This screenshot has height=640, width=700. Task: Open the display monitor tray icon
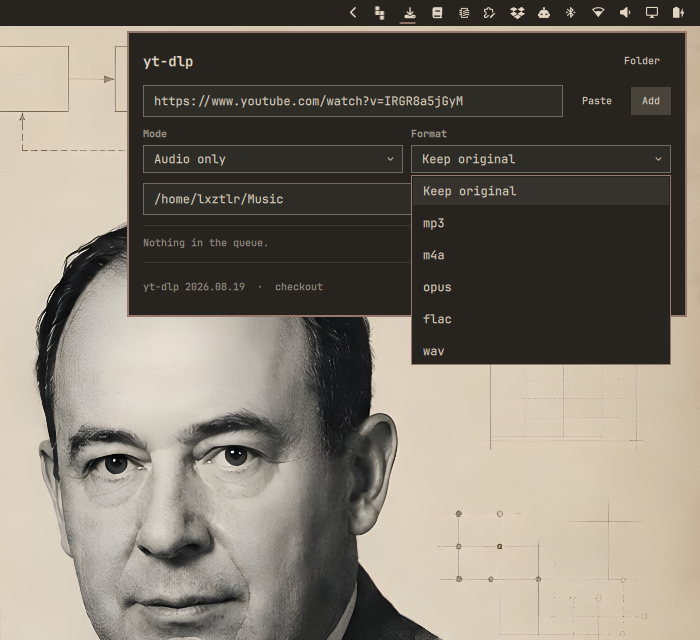click(652, 12)
